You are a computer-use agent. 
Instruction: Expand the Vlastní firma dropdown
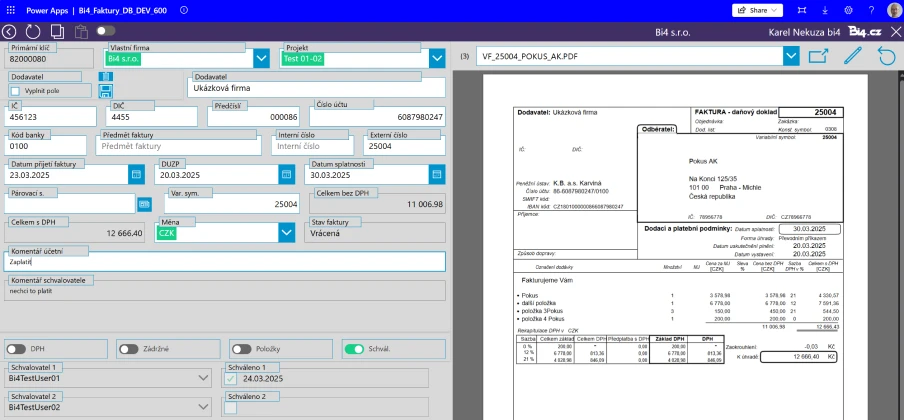261,59
